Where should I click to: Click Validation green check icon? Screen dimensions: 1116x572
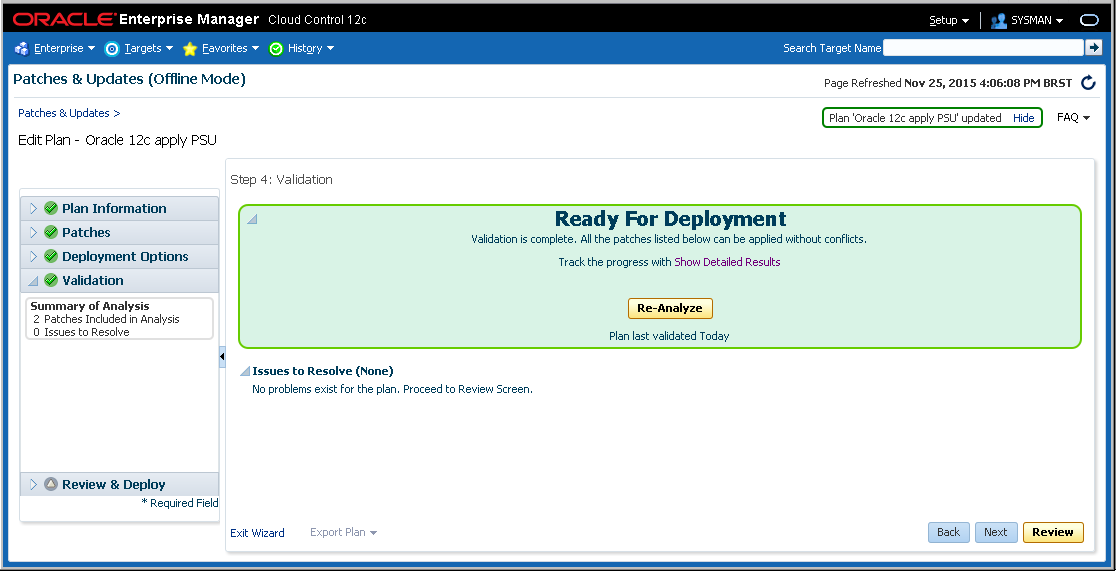(51, 280)
